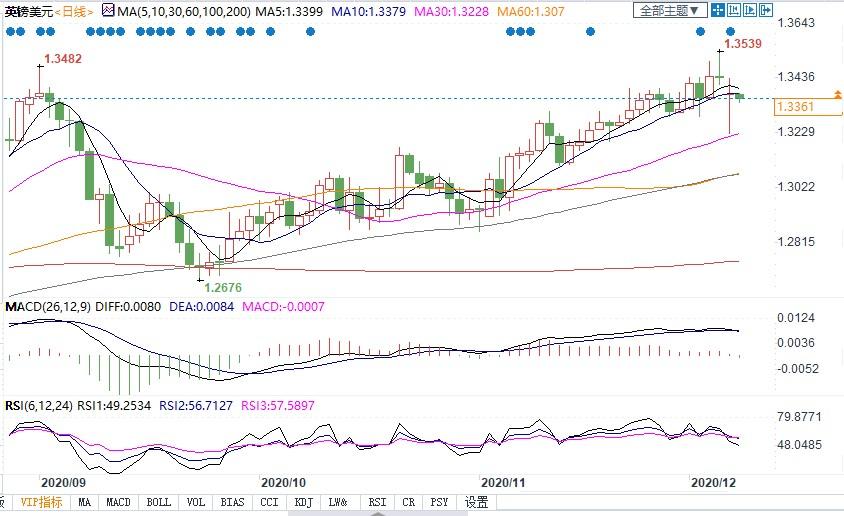Click the MA(5,10,30,60,100,200) parameter label

coord(184,11)
